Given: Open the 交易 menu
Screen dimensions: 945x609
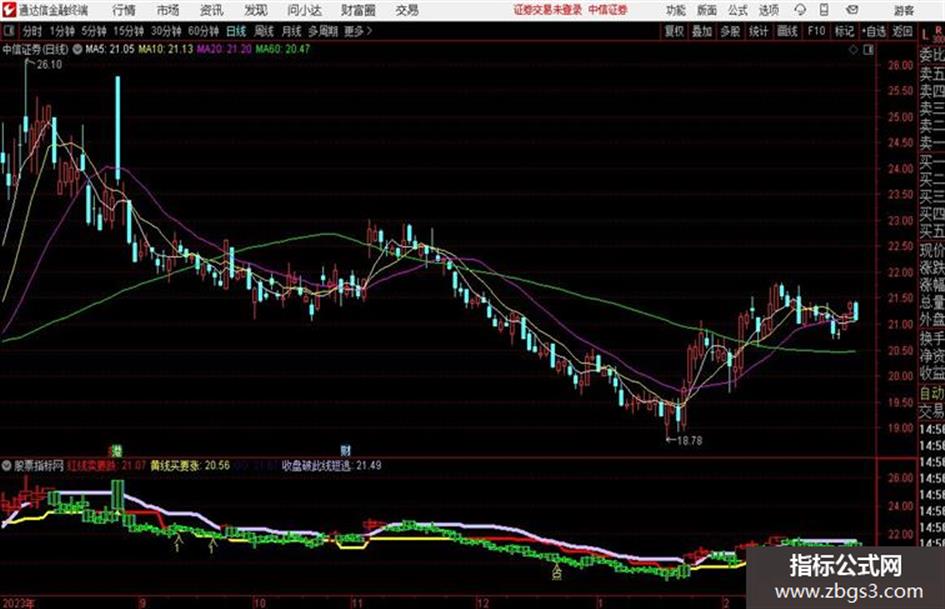Looking at the screenshot, I should tap(407, 10).
